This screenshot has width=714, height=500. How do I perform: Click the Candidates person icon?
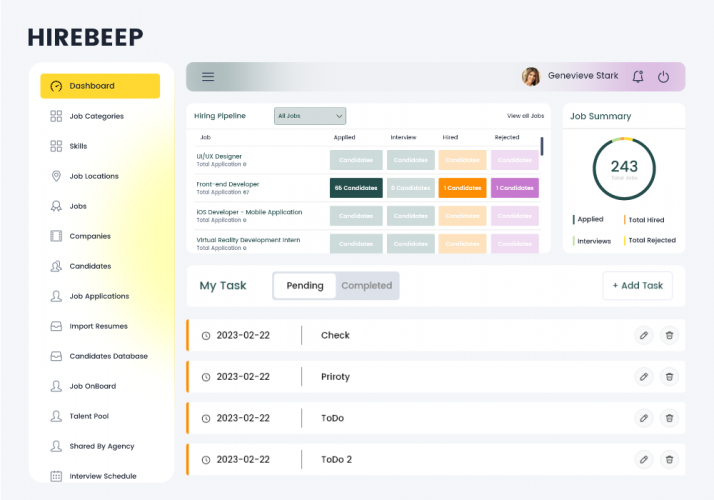click(x=56, y=266)
